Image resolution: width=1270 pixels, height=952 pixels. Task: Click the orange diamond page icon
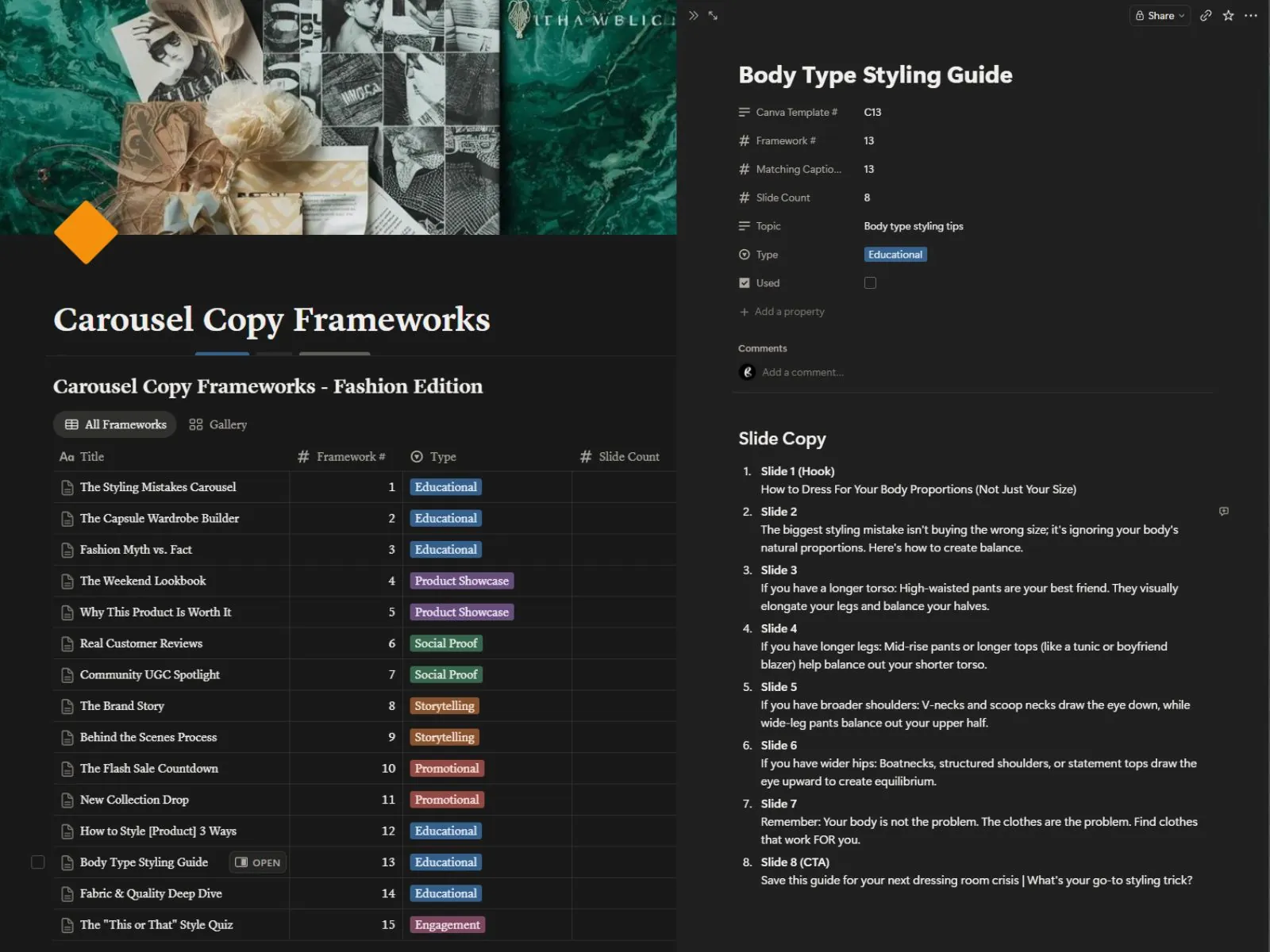point(86,232)
